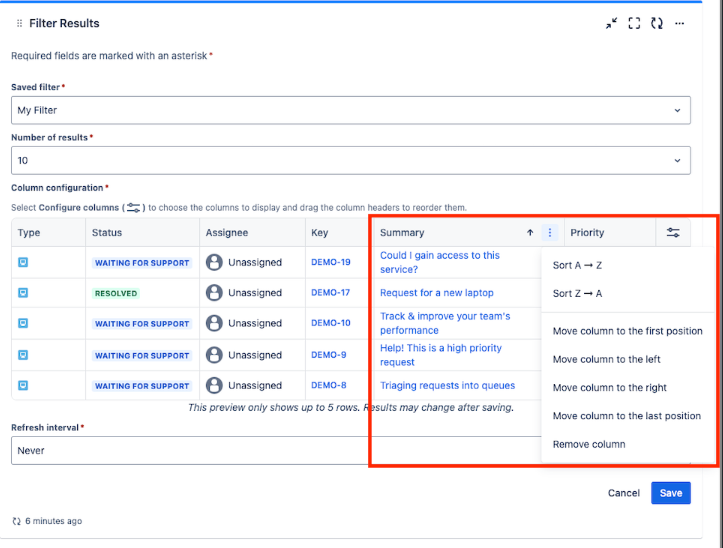Click the Unassigned avatar in DEMO-10 row
The height and width of the screenshot is (548, 723).
pyautogui.click(x=214, y=323)
